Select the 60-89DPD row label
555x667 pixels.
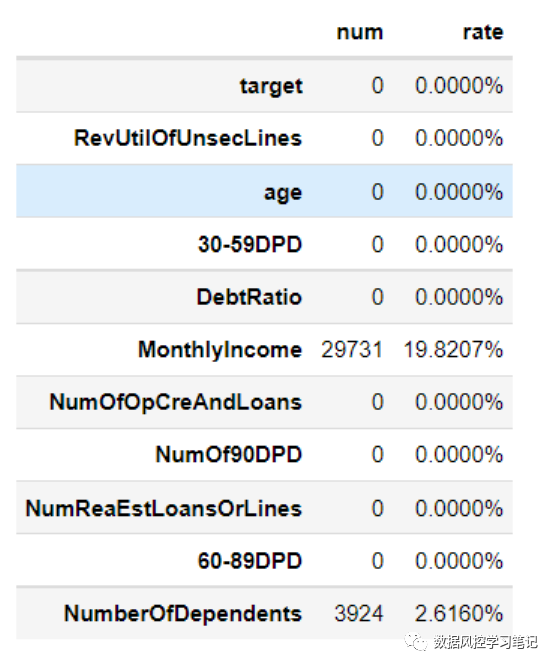[x=250, y=561]
